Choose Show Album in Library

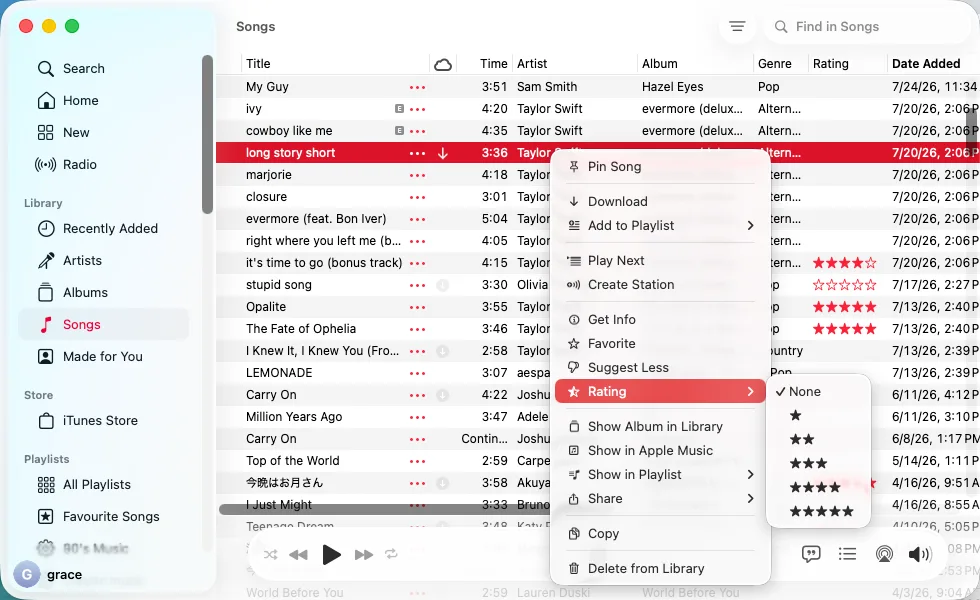point(660,427)
